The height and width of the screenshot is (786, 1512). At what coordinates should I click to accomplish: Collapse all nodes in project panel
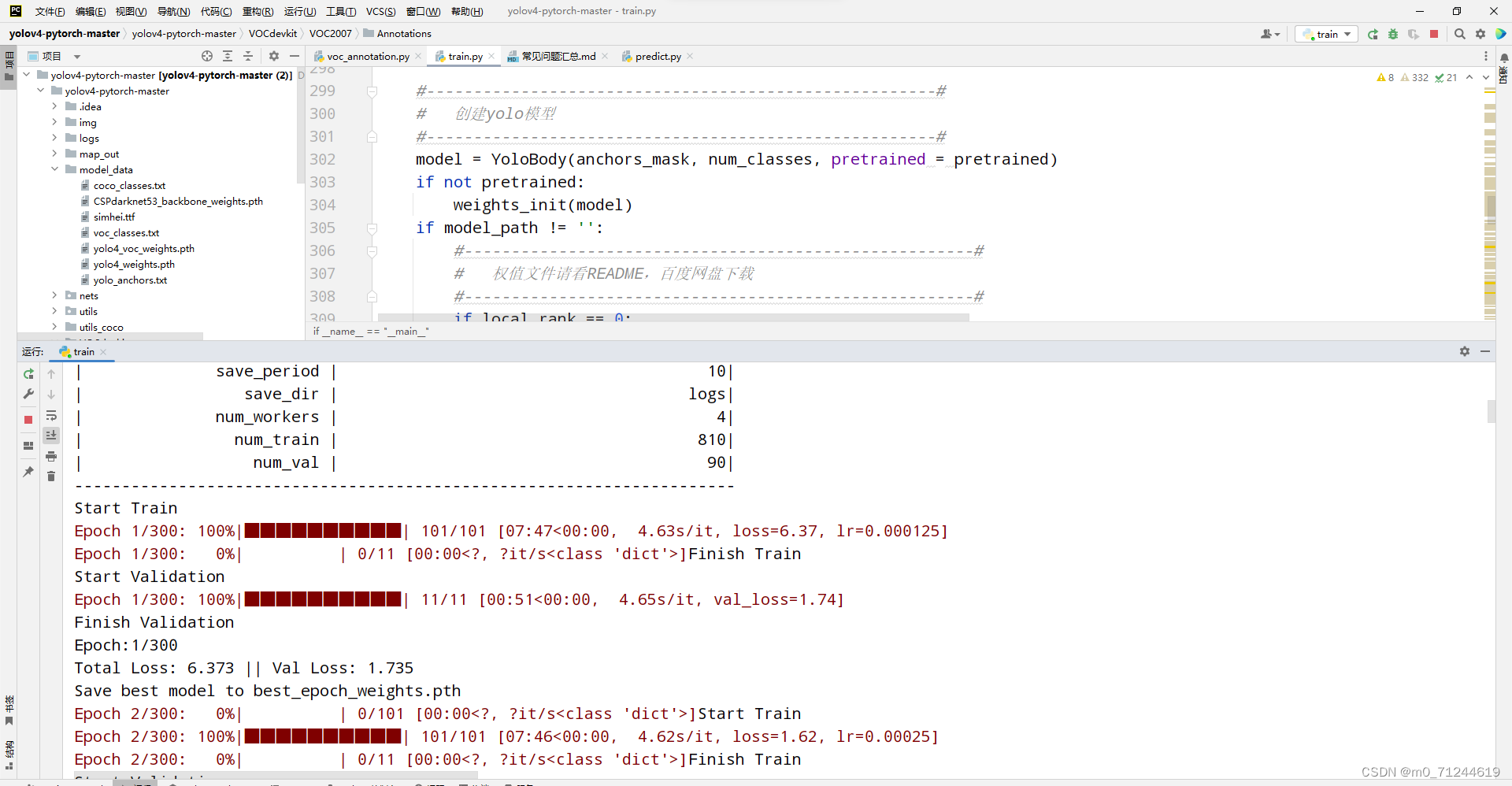[248, 56]
